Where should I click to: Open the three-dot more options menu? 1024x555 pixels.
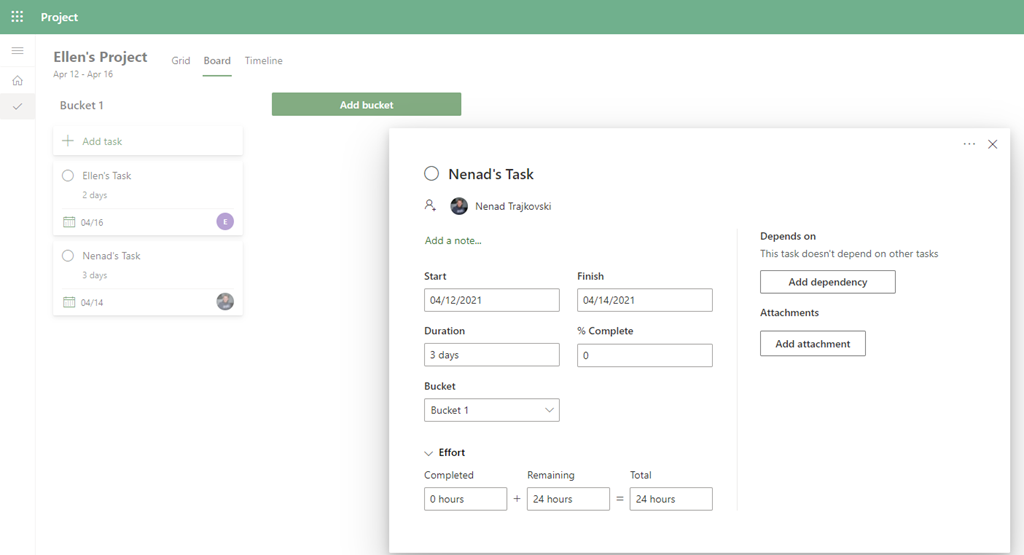pos(969,144)
